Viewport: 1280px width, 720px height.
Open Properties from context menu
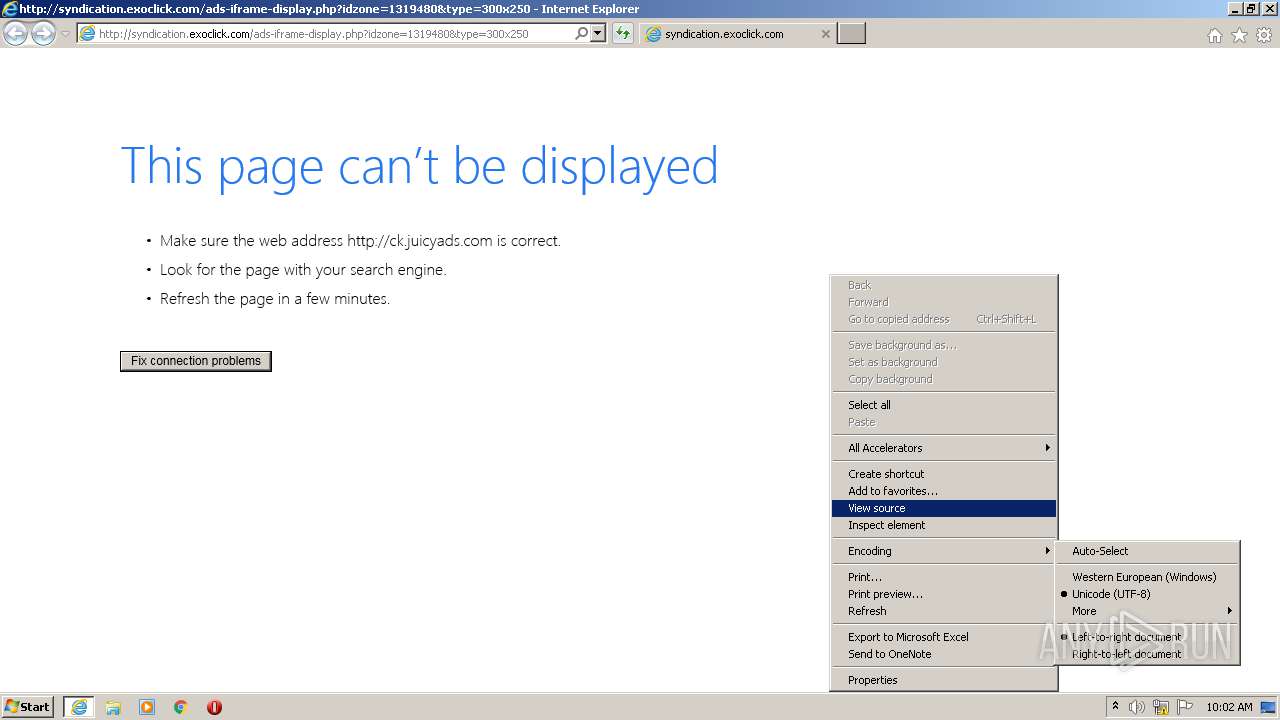pyautogui.click(x=944, y=680)
